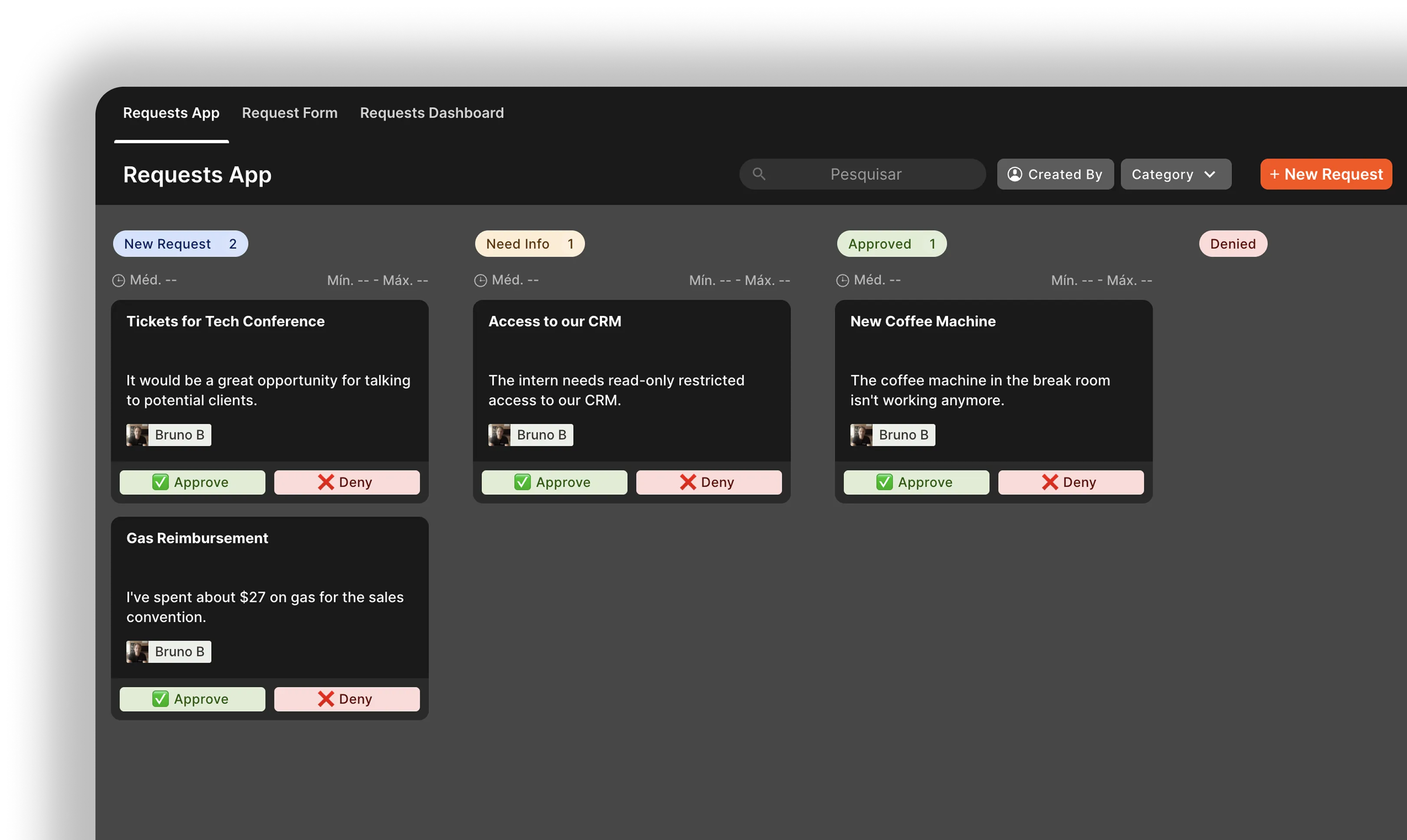Click clock icon in Approved column

[843, 281]
